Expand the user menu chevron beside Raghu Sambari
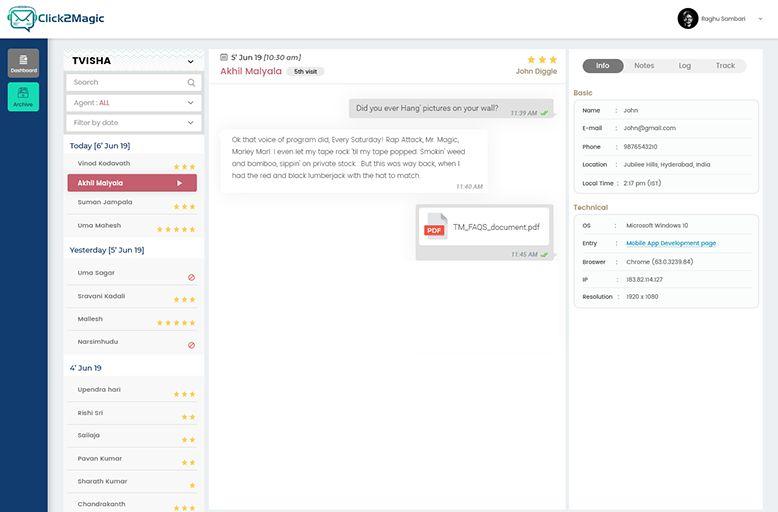 [760, 19]
